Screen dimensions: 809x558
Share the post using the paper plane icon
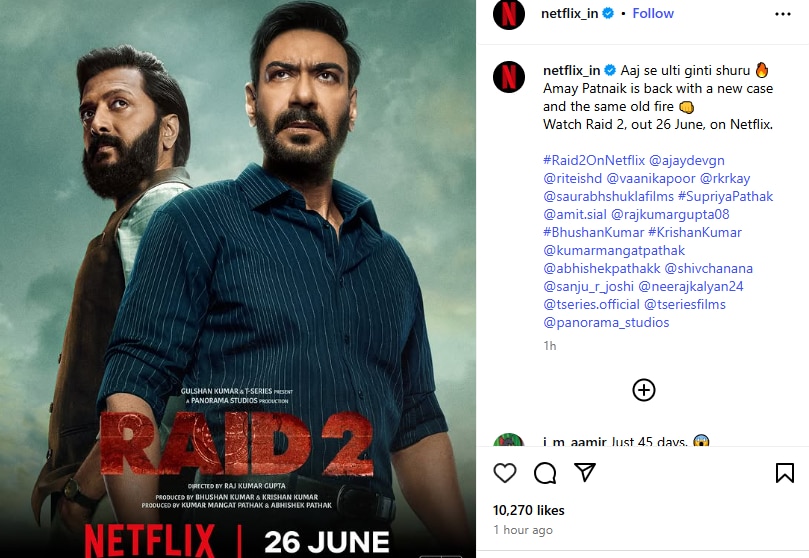pos(585,472)
